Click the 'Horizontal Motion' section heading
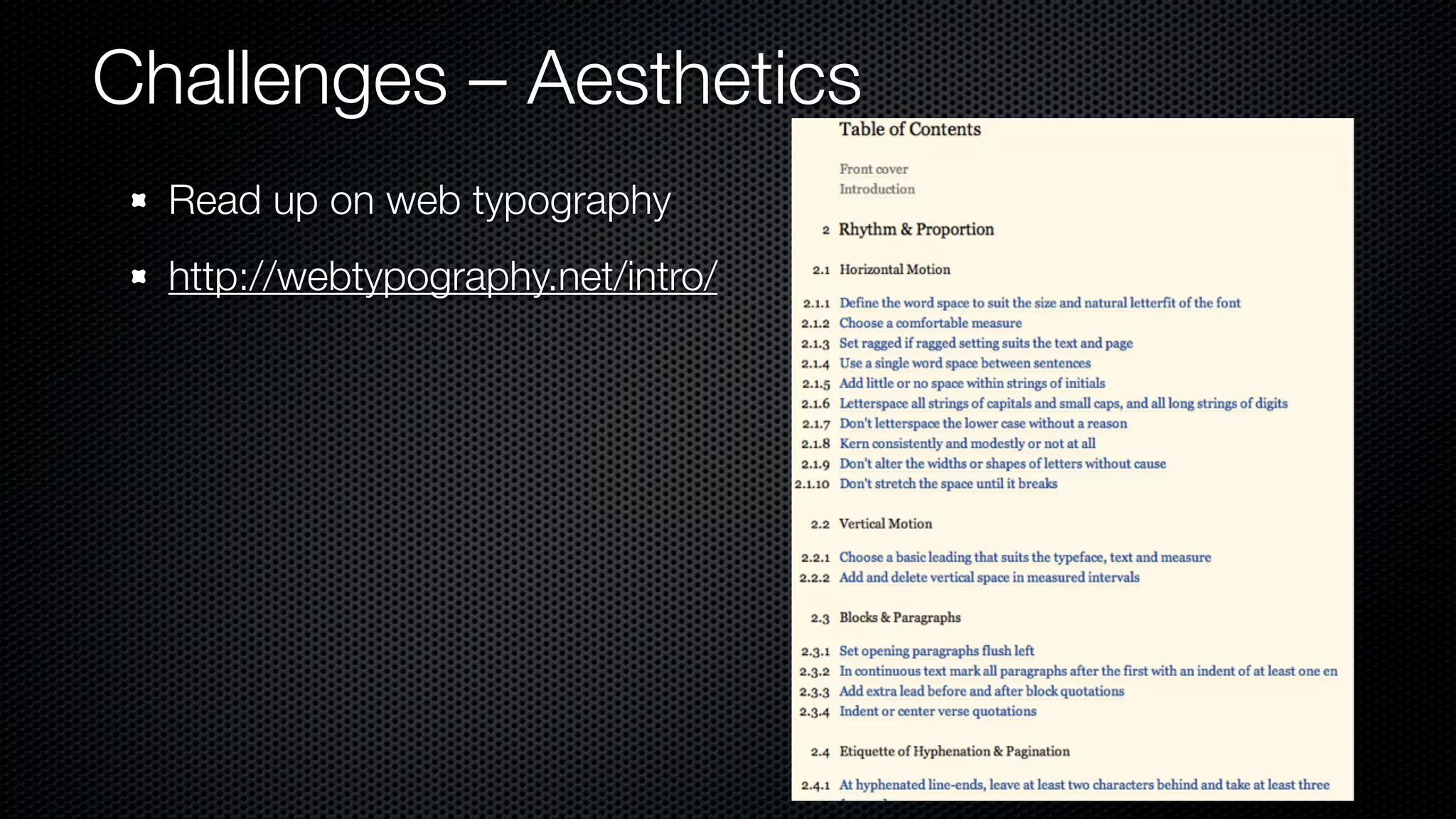1456x819 pixels. click(895, 269)
